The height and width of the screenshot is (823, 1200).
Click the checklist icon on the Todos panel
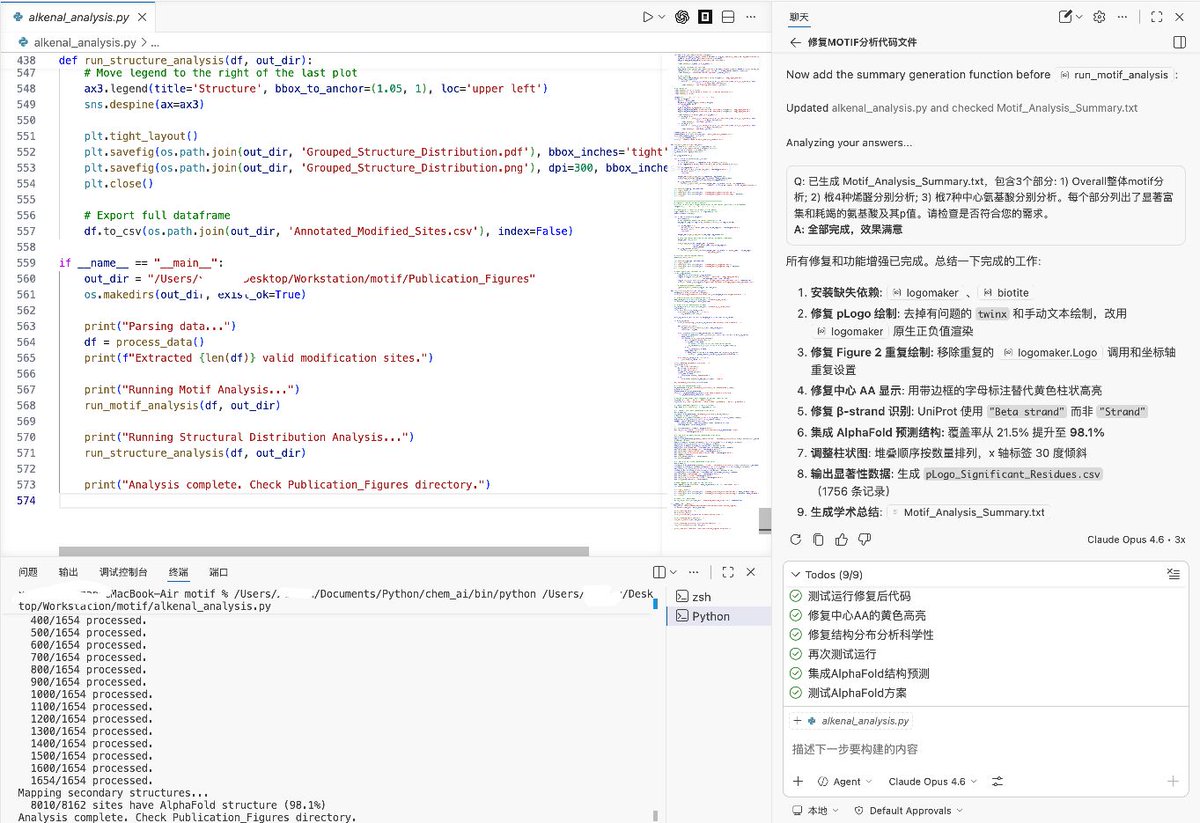point(1175,574)
